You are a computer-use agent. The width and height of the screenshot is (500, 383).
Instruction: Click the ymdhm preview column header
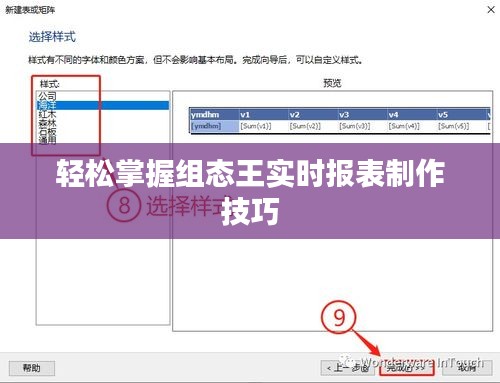point(214,115)
